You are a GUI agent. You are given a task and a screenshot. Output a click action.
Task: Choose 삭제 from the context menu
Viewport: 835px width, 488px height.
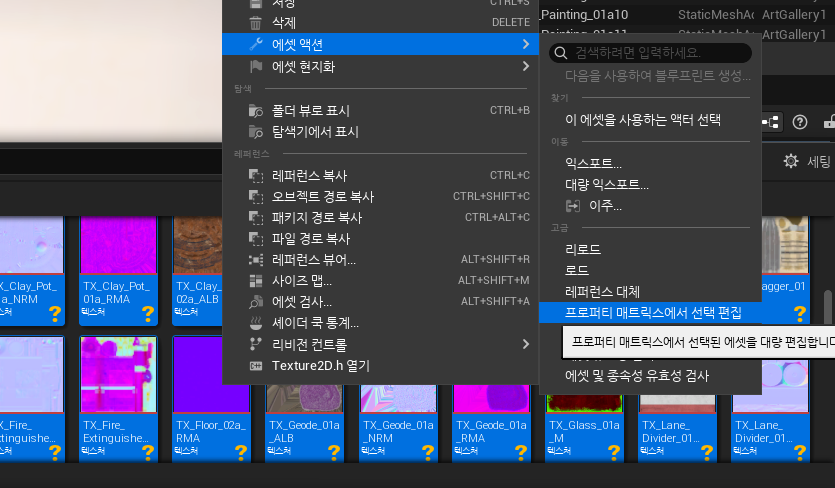(x=379, y=23)
